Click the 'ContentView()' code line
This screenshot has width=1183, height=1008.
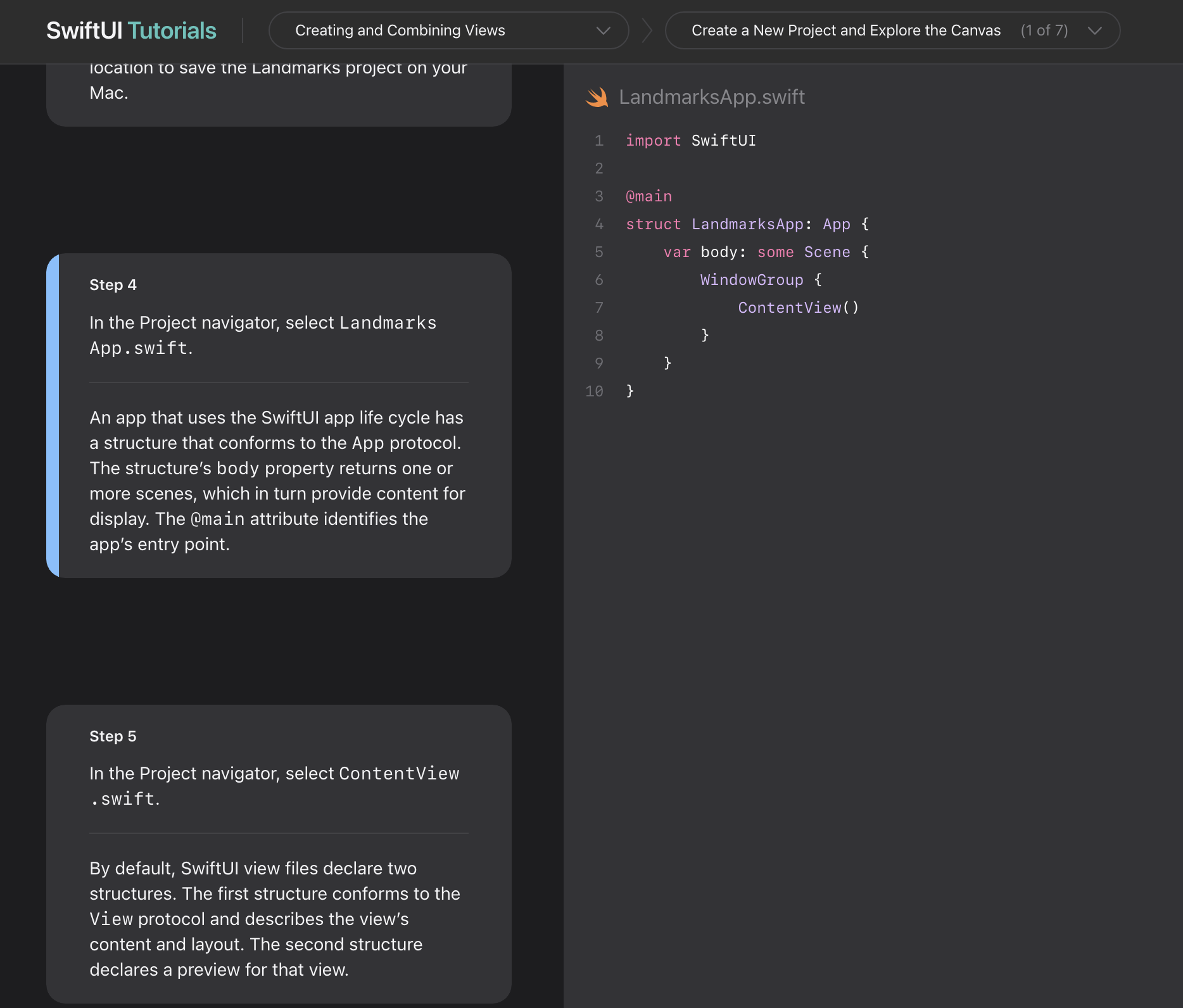[x=799, y=308]
